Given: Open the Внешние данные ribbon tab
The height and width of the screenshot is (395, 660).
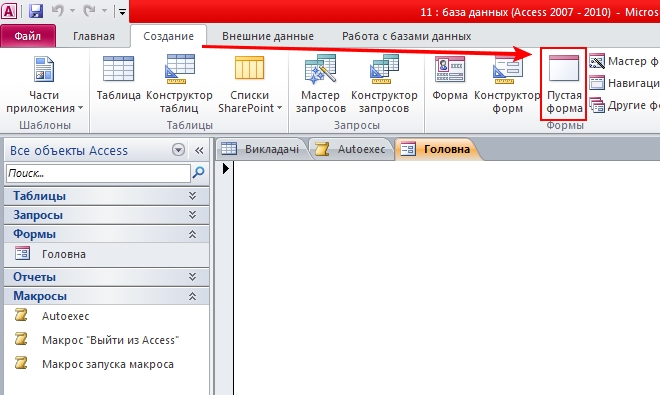Looking at the screenshot, I should (x=268, y=36).
